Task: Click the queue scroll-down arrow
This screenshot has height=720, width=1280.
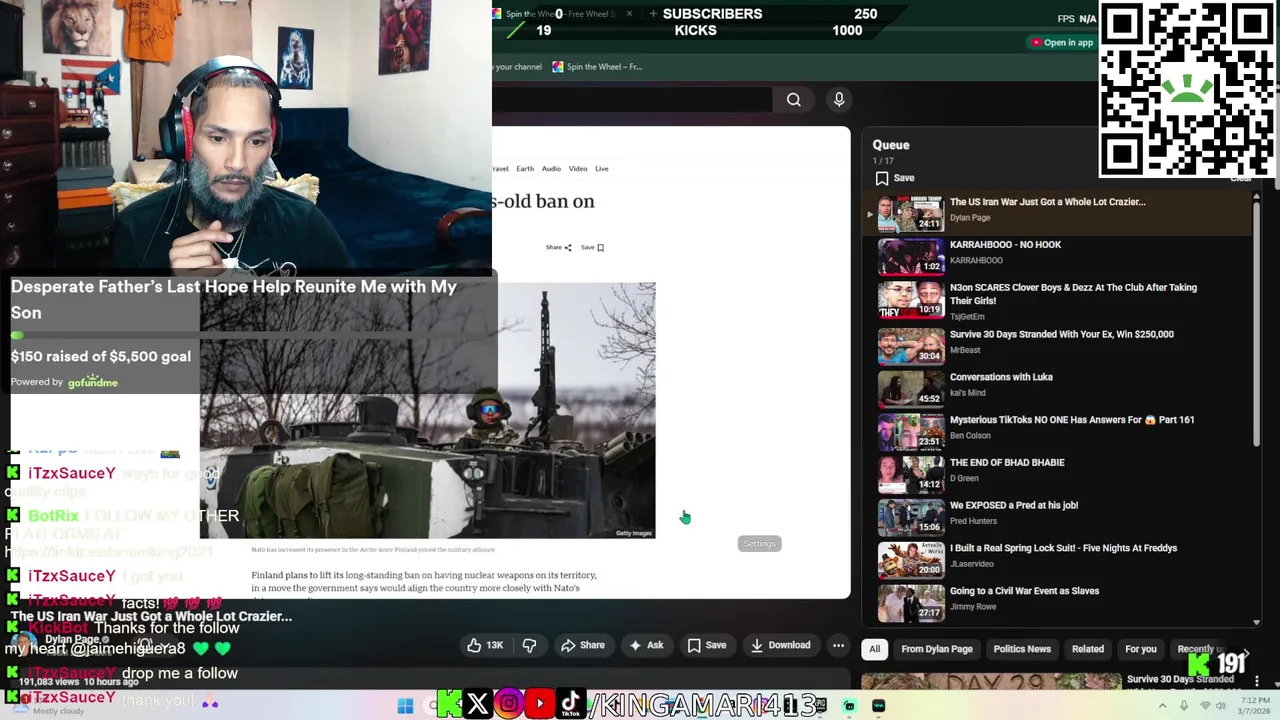Action: pyautogui.click(x=1257, y=622)
